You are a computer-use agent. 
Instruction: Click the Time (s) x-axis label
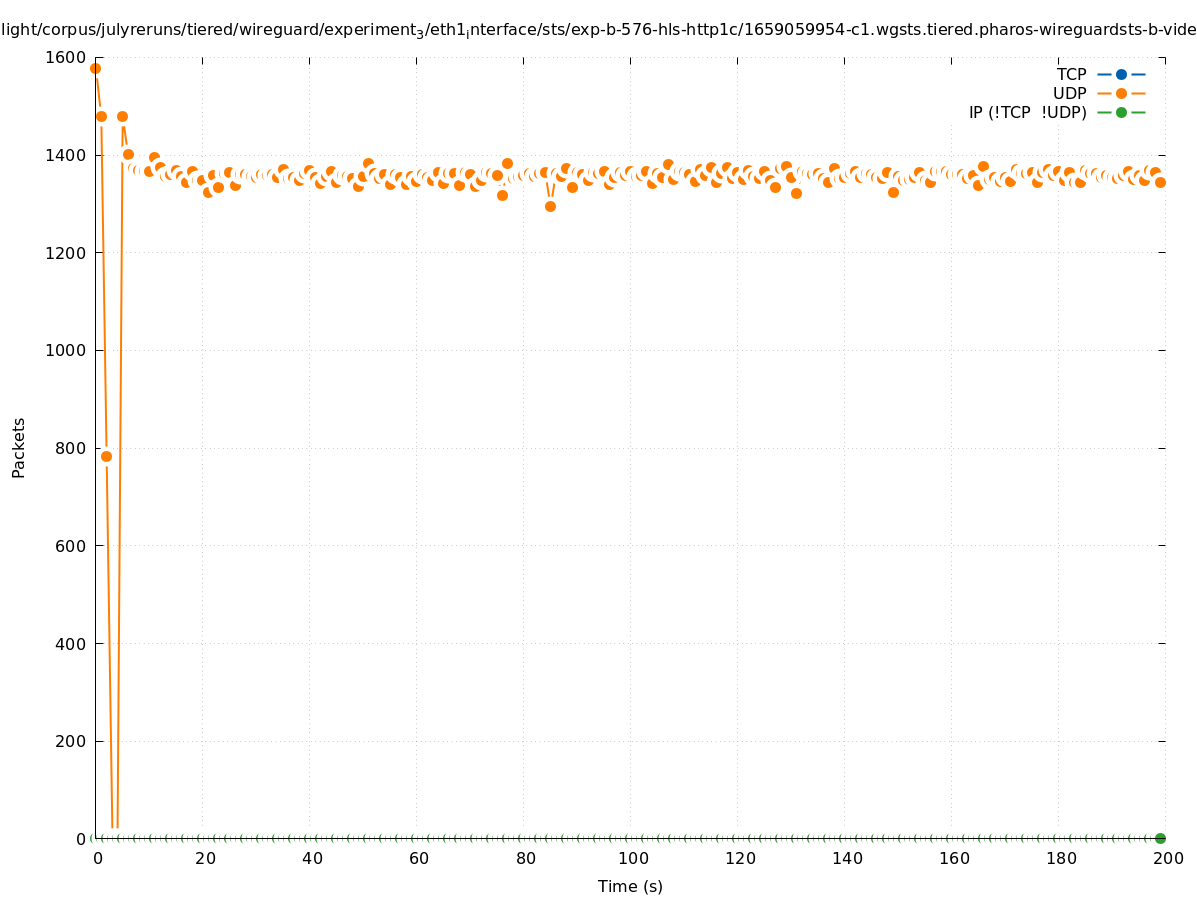pyautogui.click(x=630, y=886)
